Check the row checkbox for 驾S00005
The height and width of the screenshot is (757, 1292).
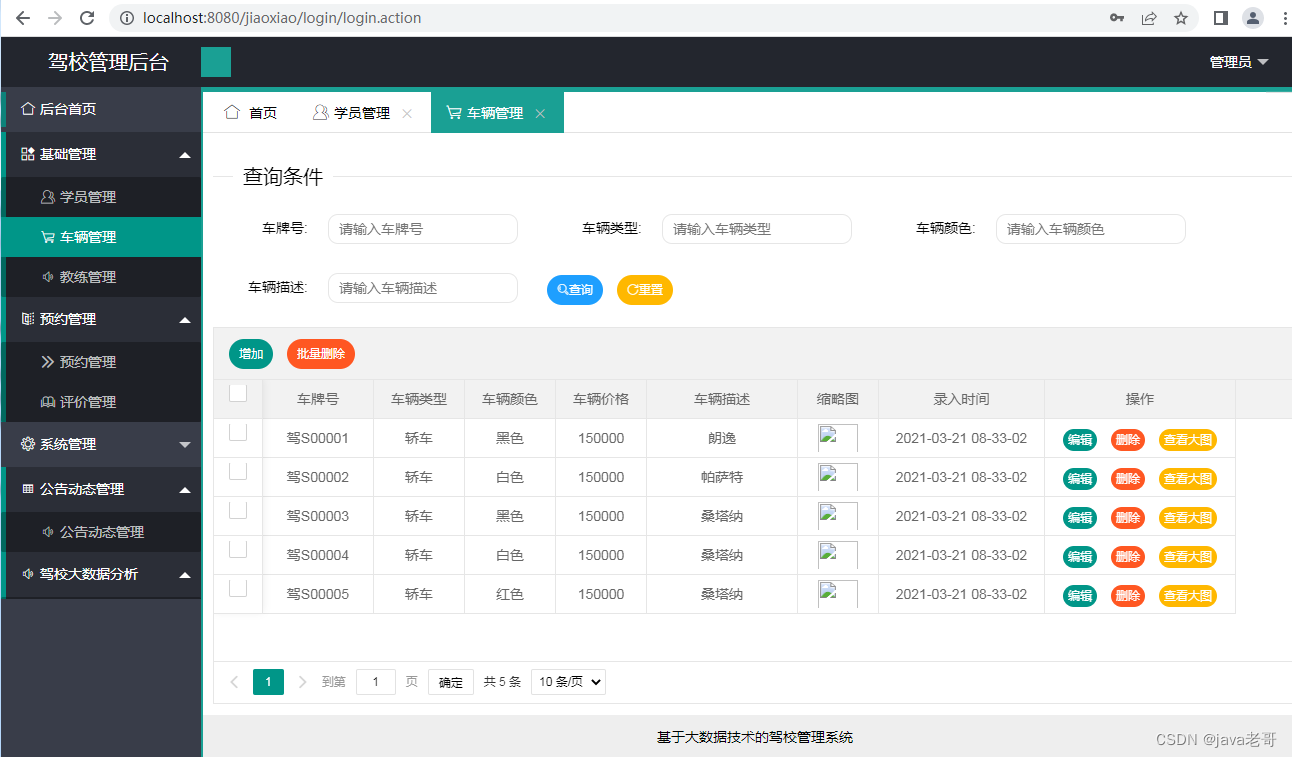pyautogui.click(x=238, y=587)
